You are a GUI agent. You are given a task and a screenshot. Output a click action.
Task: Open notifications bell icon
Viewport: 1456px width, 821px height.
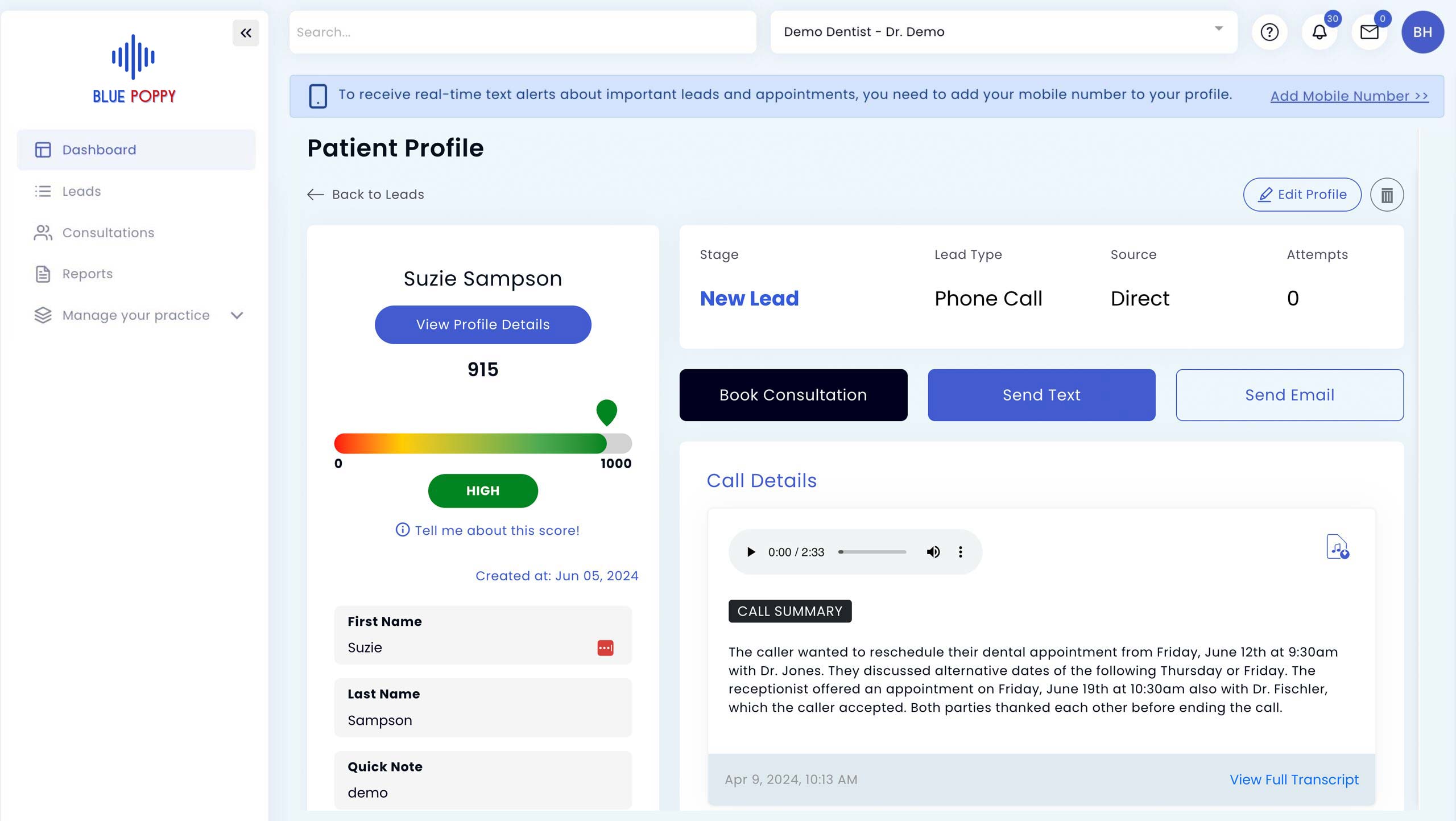(x=1319, y=32)
